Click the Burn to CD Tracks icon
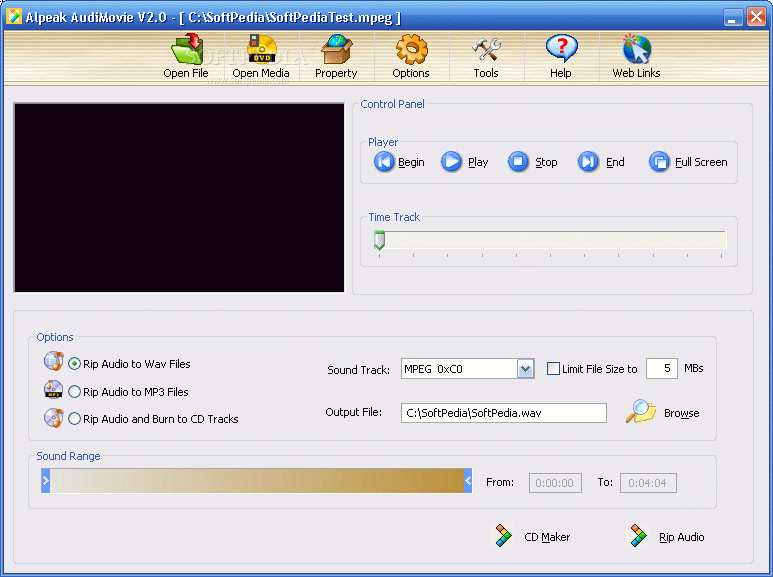 click(54, 418)
